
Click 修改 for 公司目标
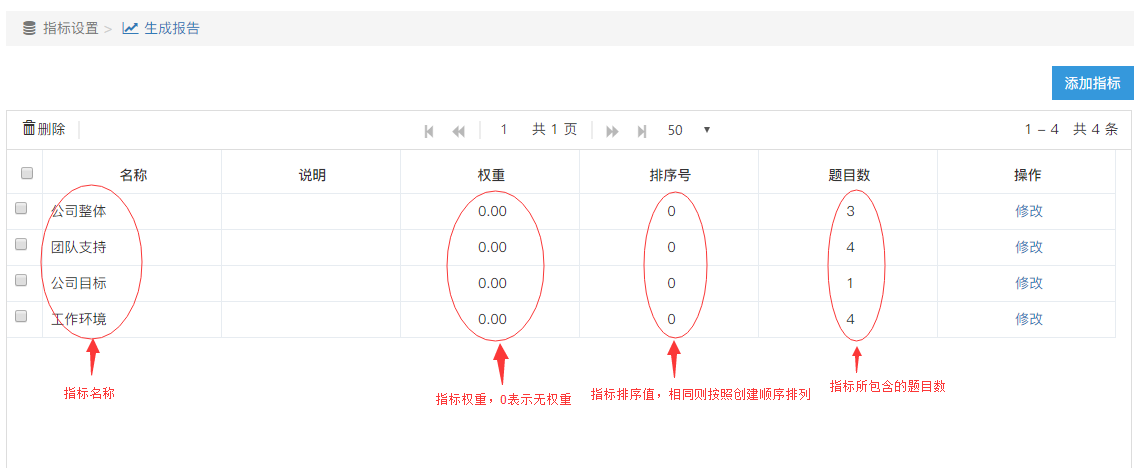coord(1029,283)
